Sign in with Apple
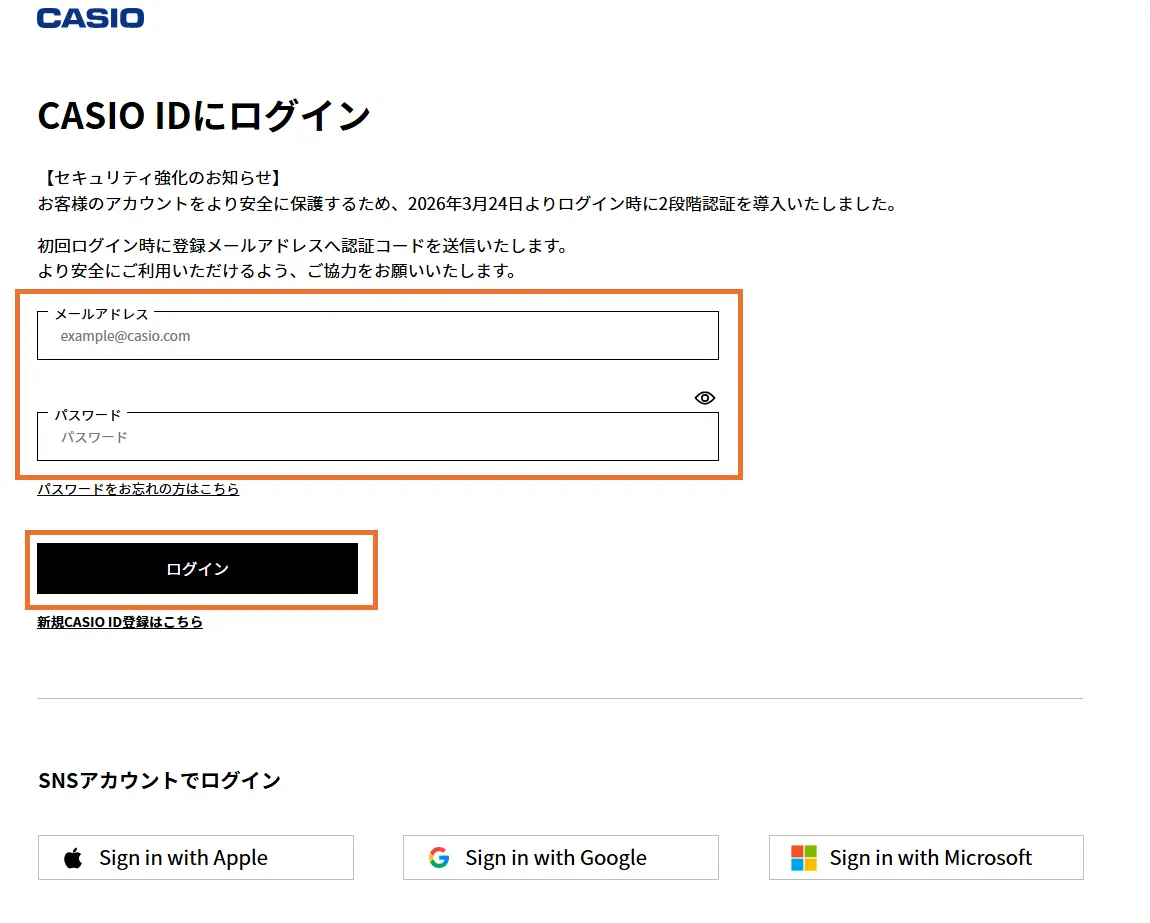Viewport: 1150px width, 923px height. pyautogui.click(x=196, y=857)
